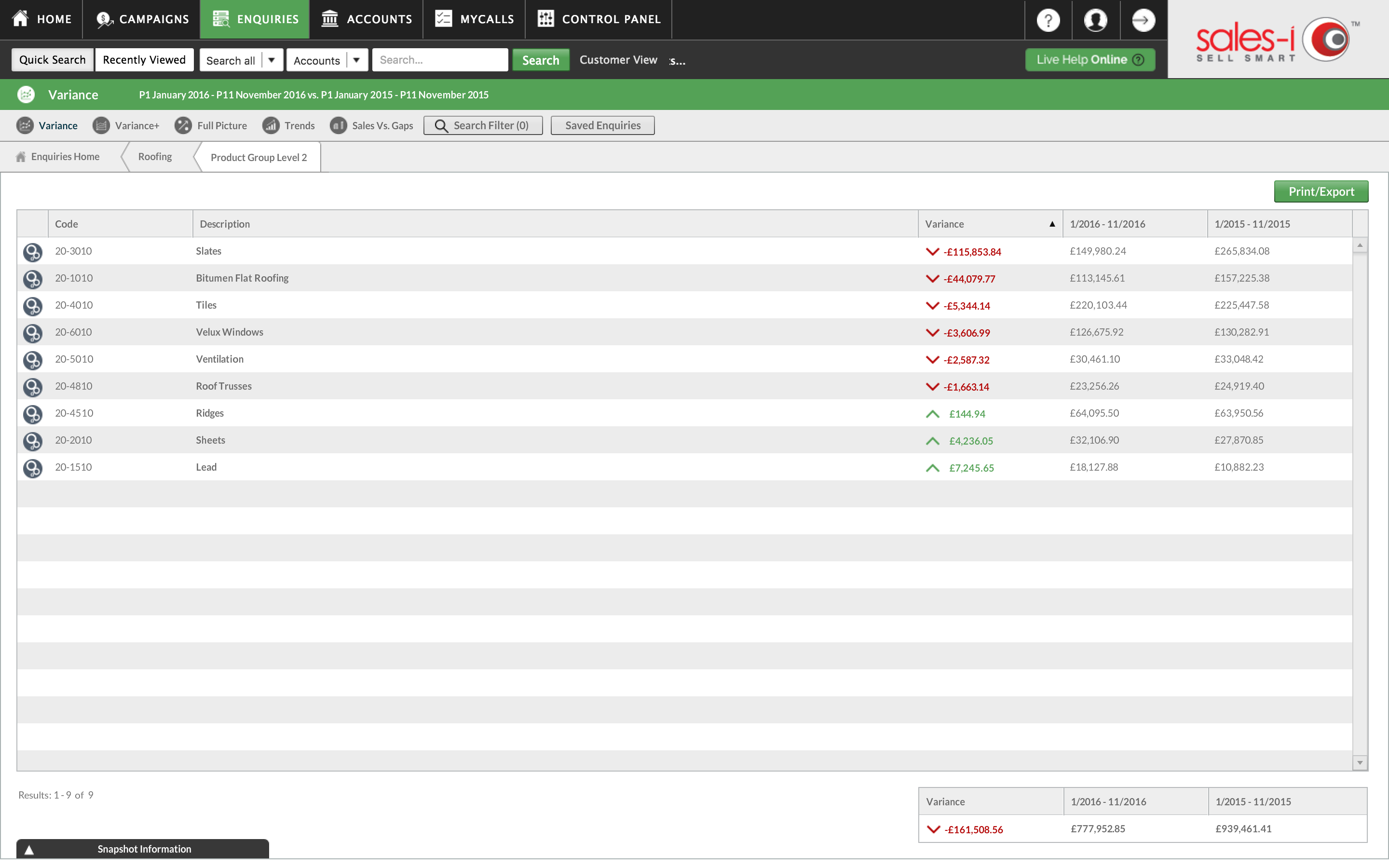
Task: Open the Variance+ enquiry view
Action: pos(126,126)
